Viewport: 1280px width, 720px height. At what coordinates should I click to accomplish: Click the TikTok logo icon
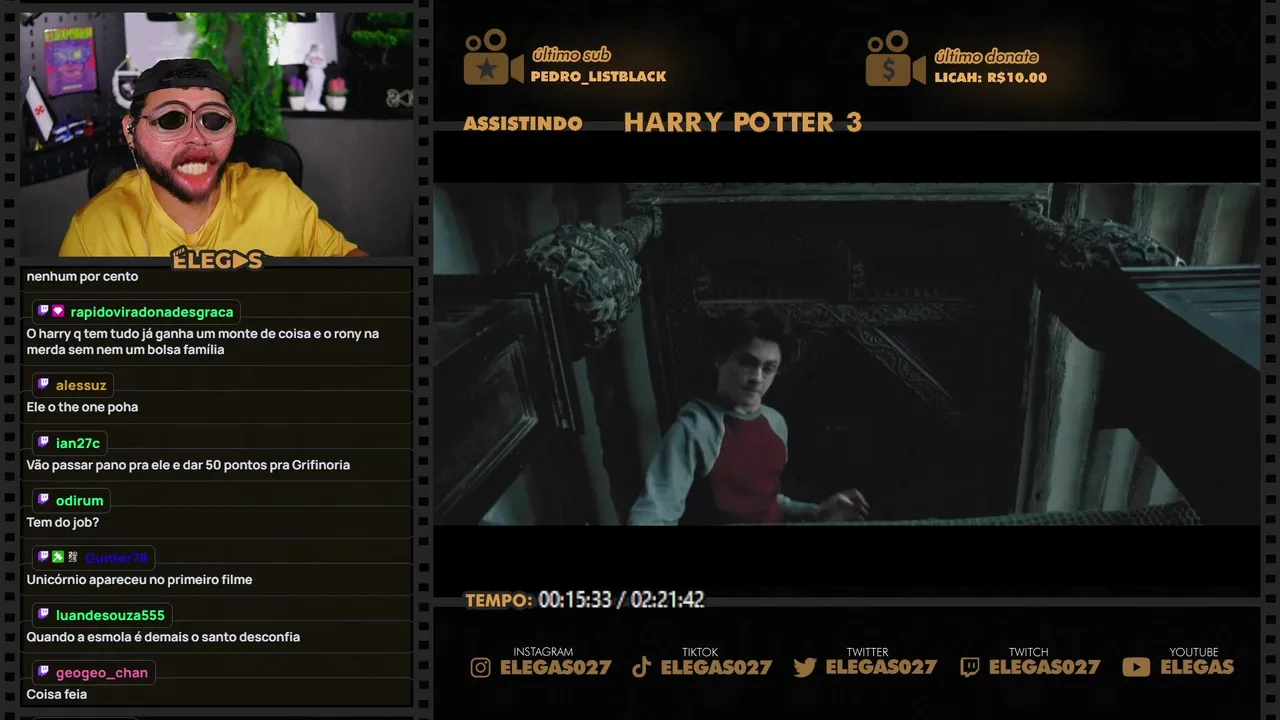tap(642, 667)
